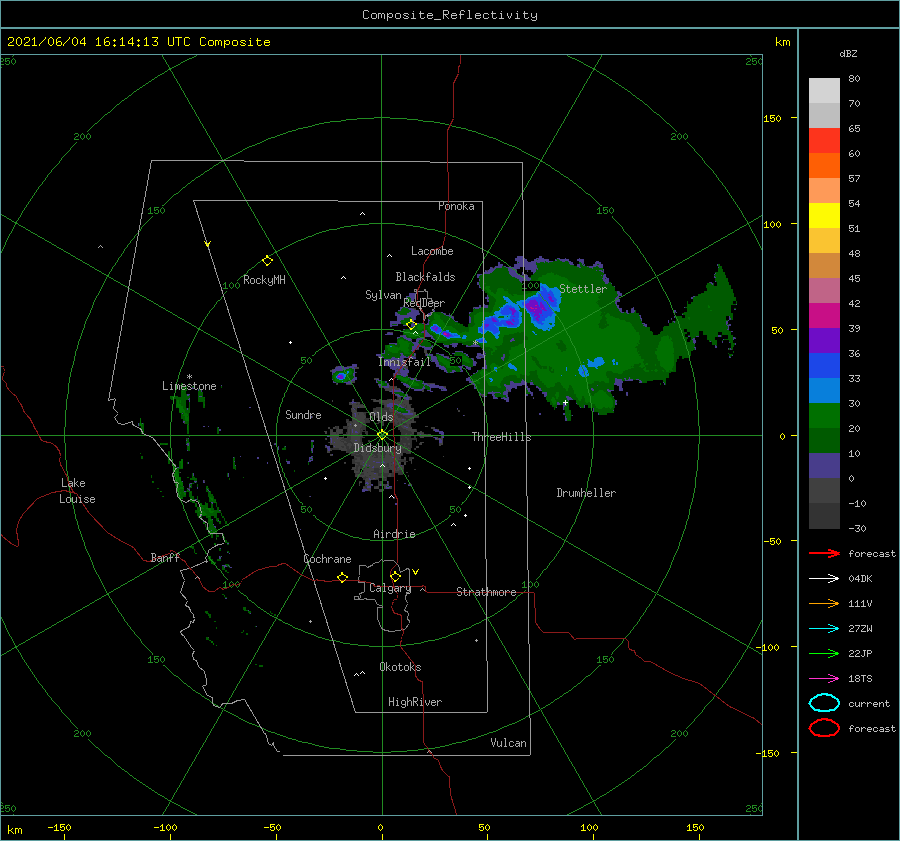Screen dimensions: 900x841
Task: Click the yellow diamond at radar center
Action: click(x=382, y=435)
